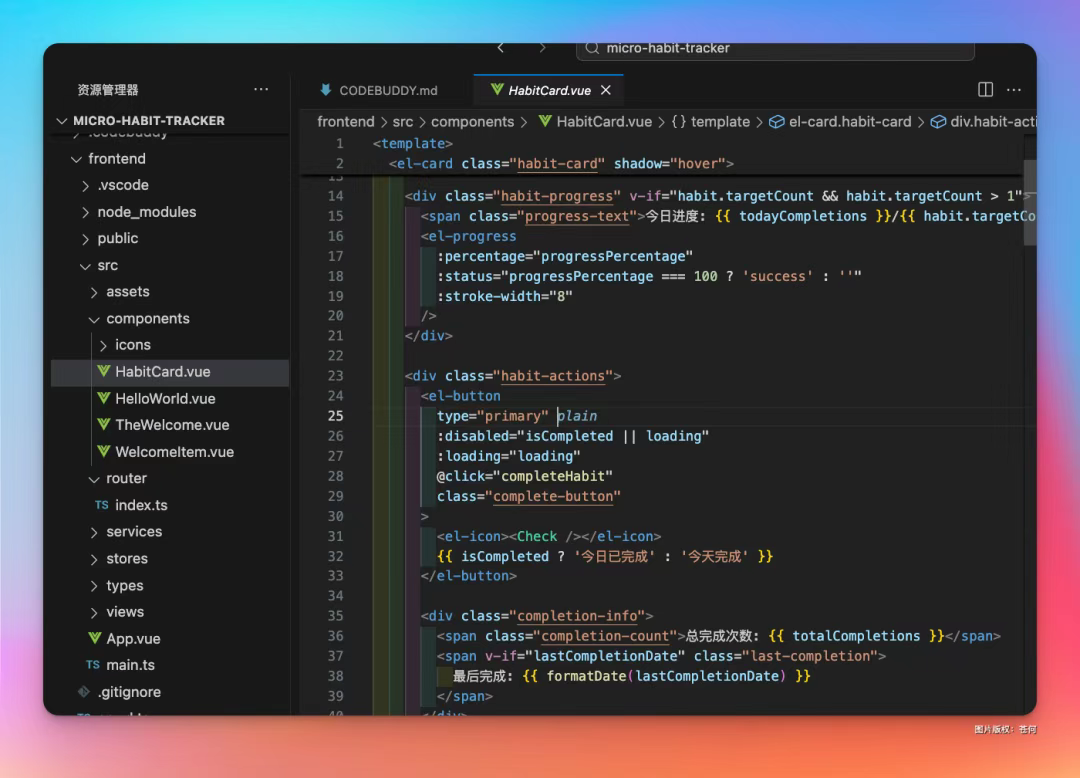Click the navigate forward arrow

coord(542,48)
